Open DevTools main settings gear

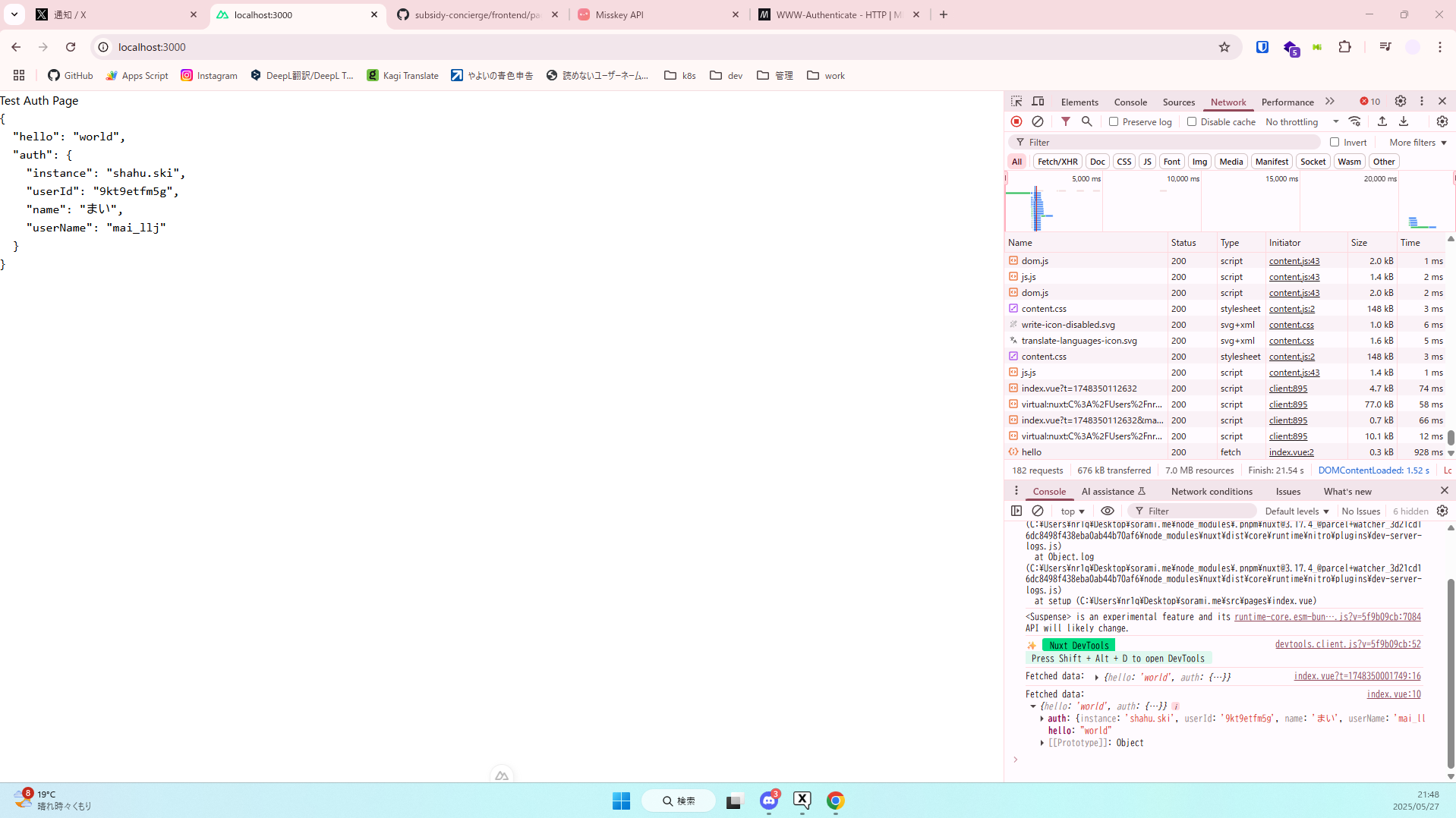(1401, 102)
